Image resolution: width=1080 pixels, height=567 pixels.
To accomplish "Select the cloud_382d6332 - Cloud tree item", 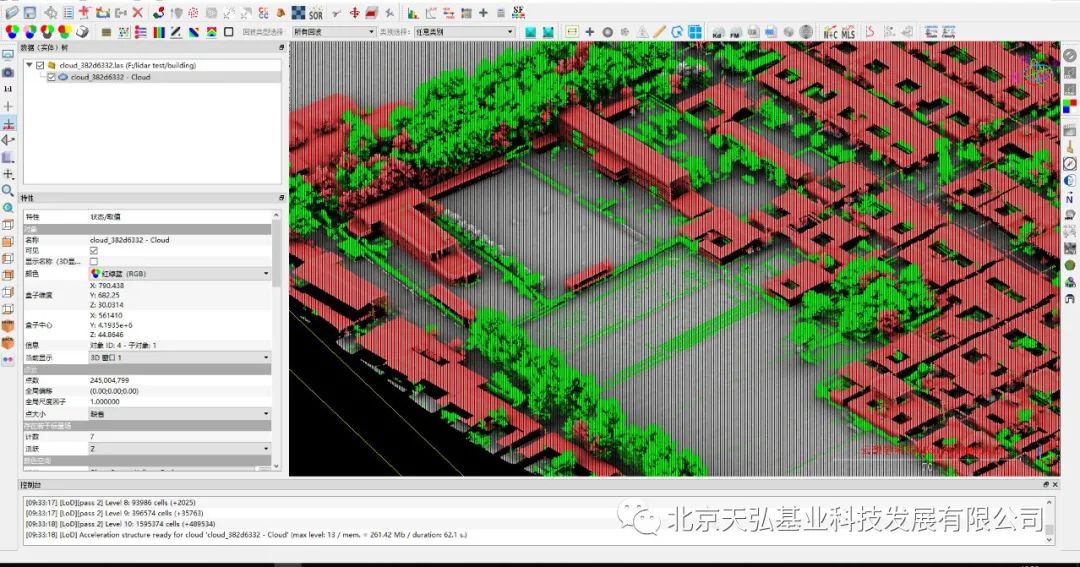I will (110, 77).
